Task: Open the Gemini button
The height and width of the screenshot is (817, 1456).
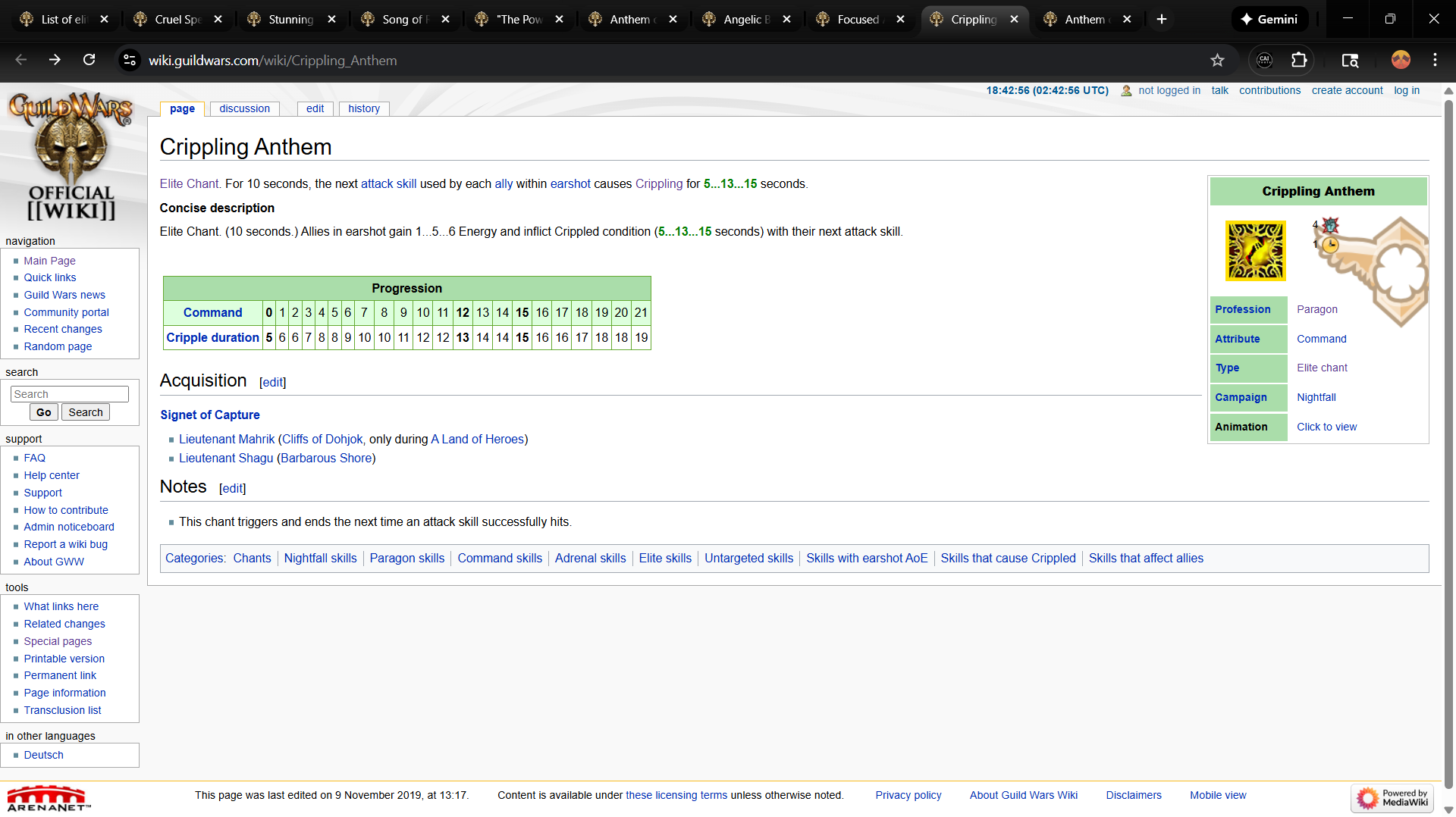Action: pyautogui.click(x=1269, y=19)
